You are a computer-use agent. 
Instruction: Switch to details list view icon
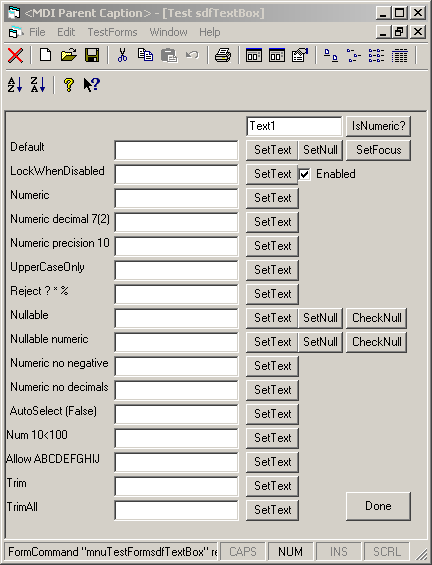pos(400,55)
